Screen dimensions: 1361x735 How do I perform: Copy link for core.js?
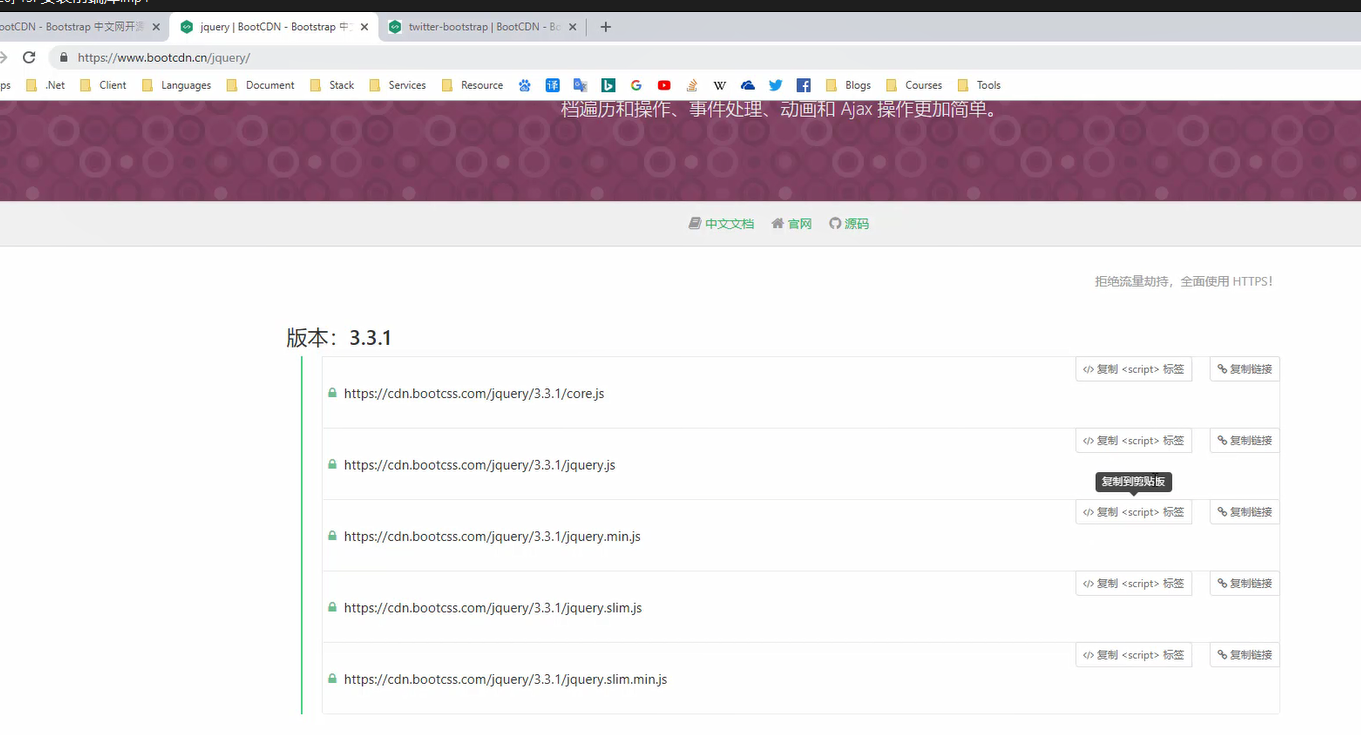(1245, 369)
